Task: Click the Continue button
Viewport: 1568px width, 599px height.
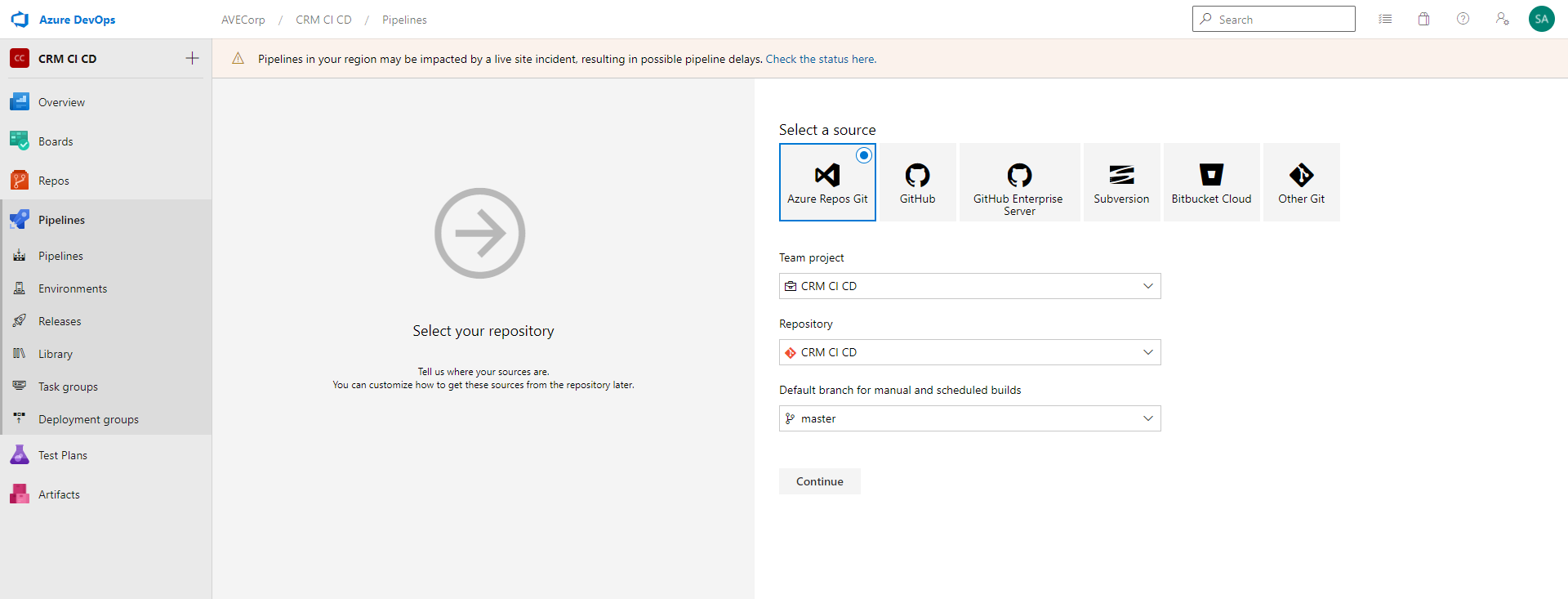Action: coord(820,481)
